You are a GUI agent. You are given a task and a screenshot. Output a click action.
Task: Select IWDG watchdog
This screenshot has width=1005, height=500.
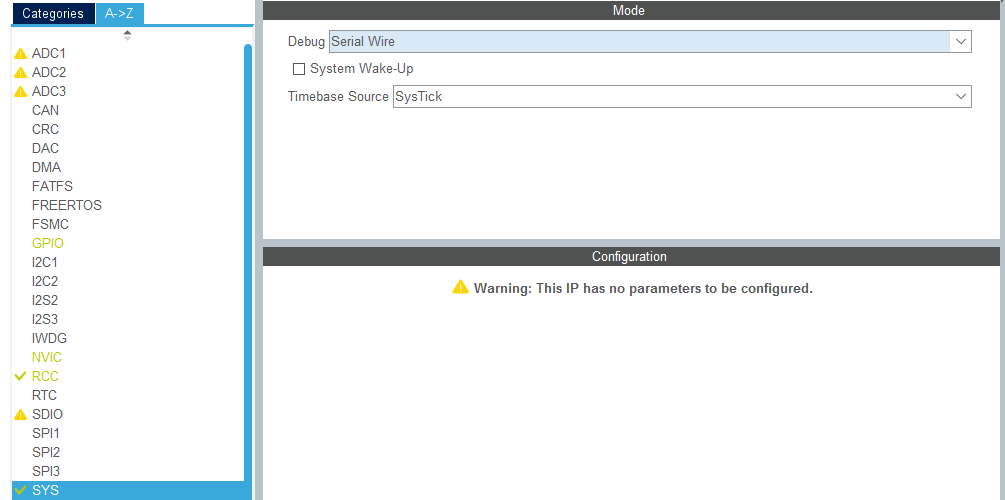pyautogui.click(x=49, y=338)
